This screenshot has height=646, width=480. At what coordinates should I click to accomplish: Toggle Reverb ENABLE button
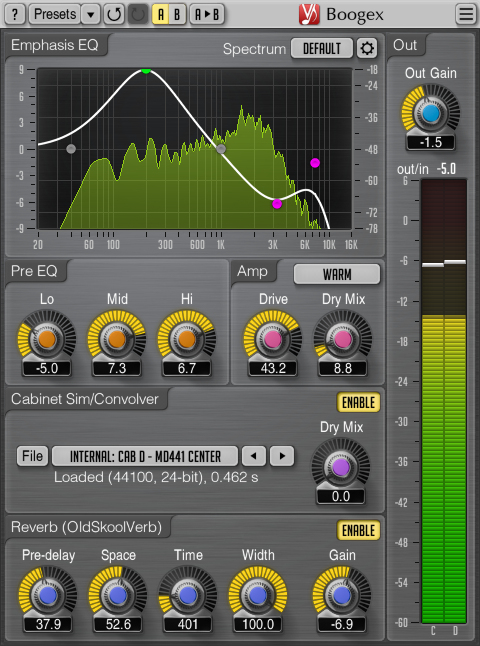(x=358, y=531)
